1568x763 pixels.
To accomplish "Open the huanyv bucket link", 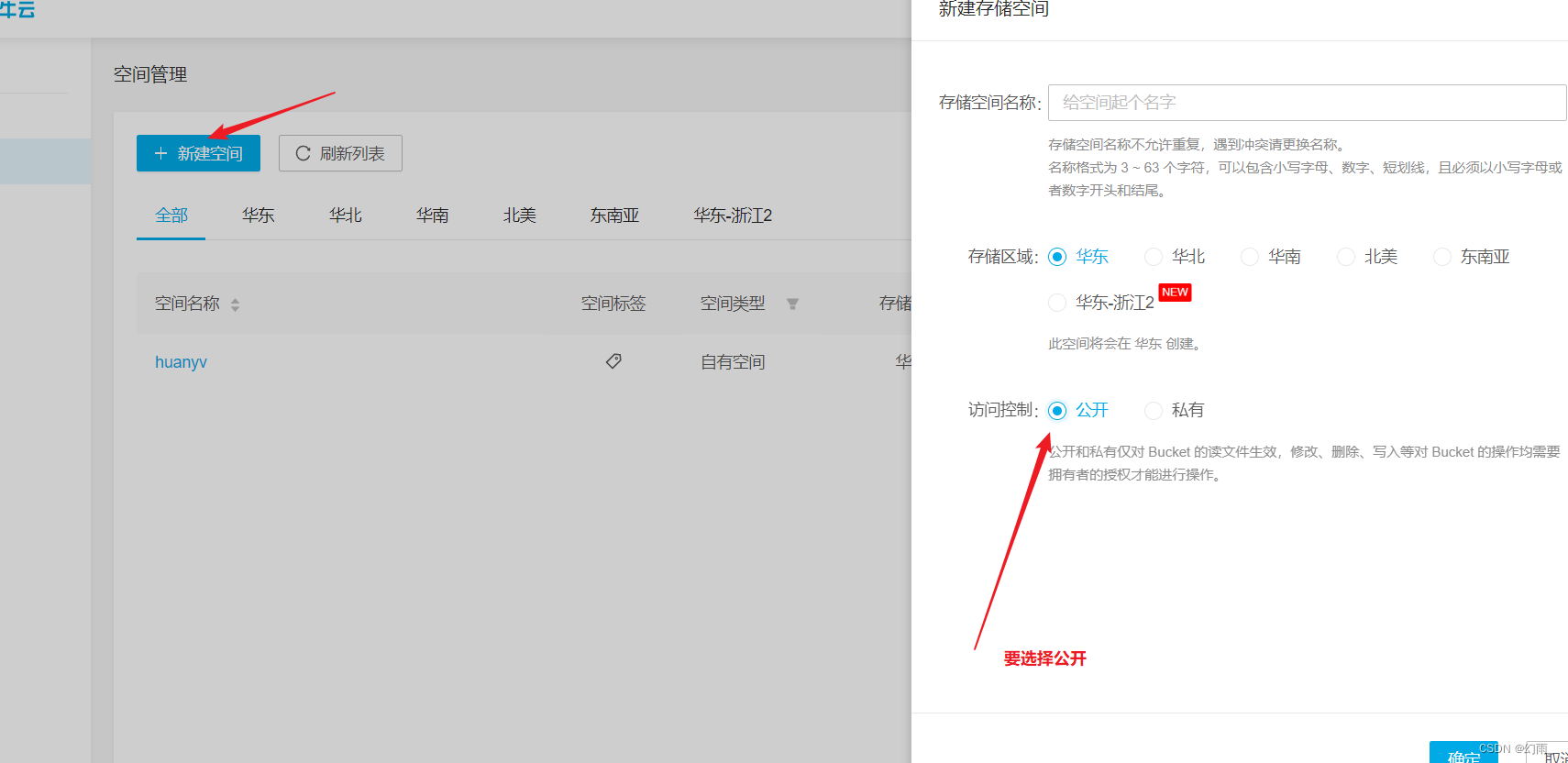I will (181, 362).
